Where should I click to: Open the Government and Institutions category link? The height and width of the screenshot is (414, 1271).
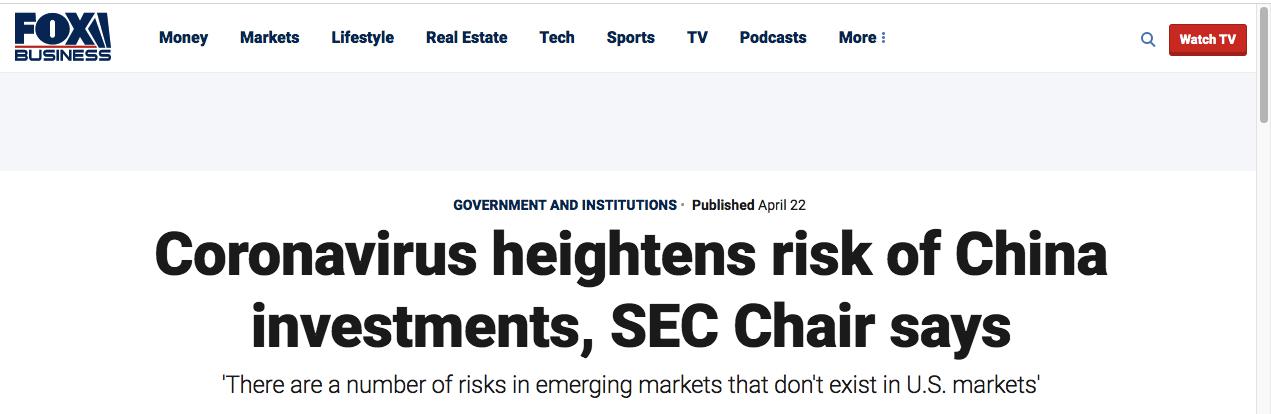(x=565, y=205)
